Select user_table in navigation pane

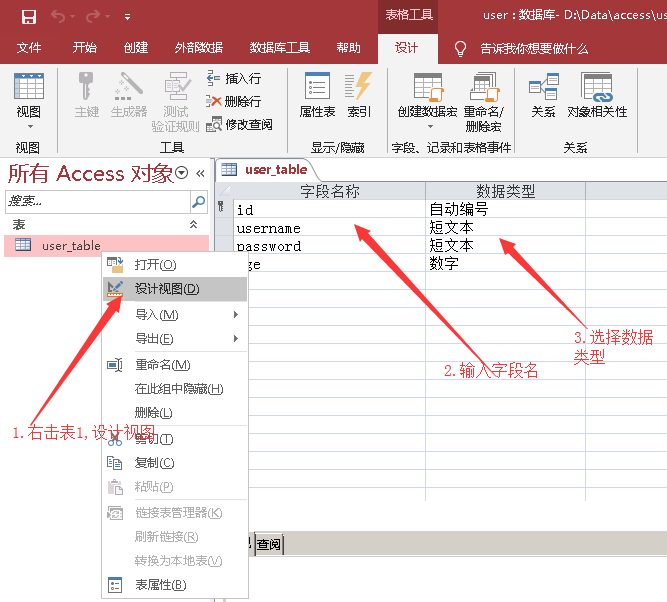pos(106,245)
